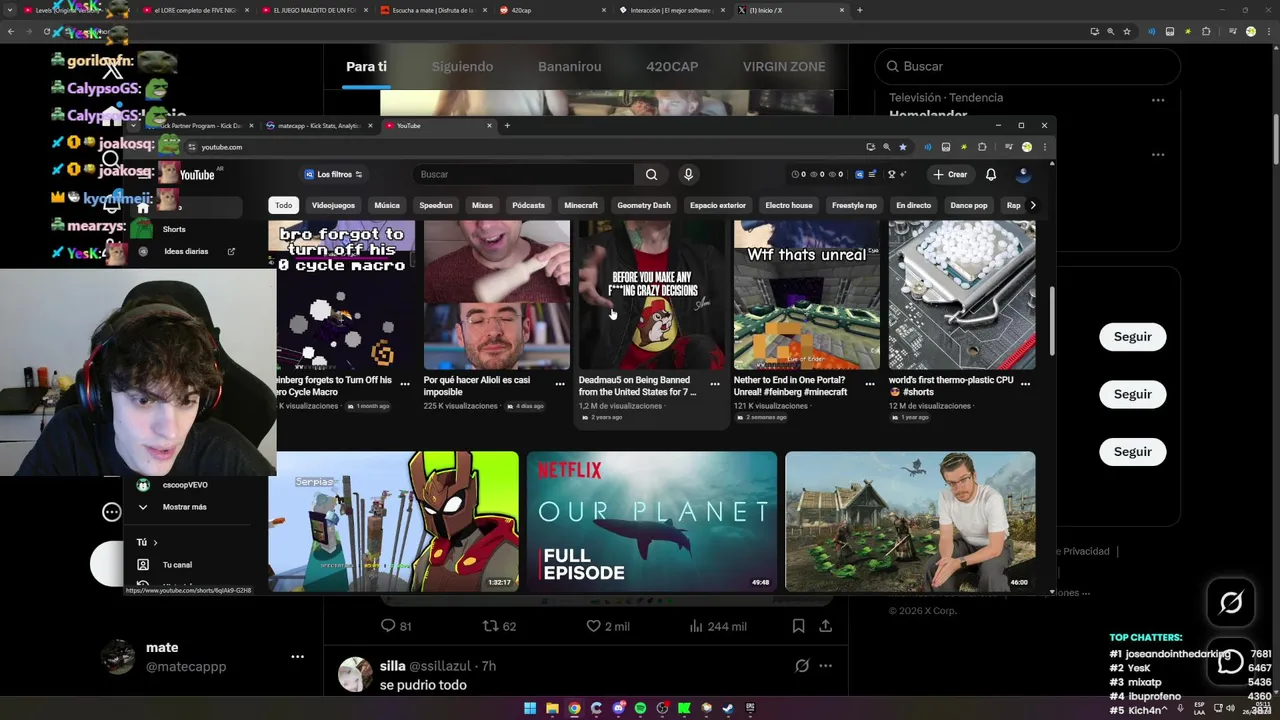1280x720 pixels.
Task: Open Chrome from the taskbar
Action: coord(574,708)
